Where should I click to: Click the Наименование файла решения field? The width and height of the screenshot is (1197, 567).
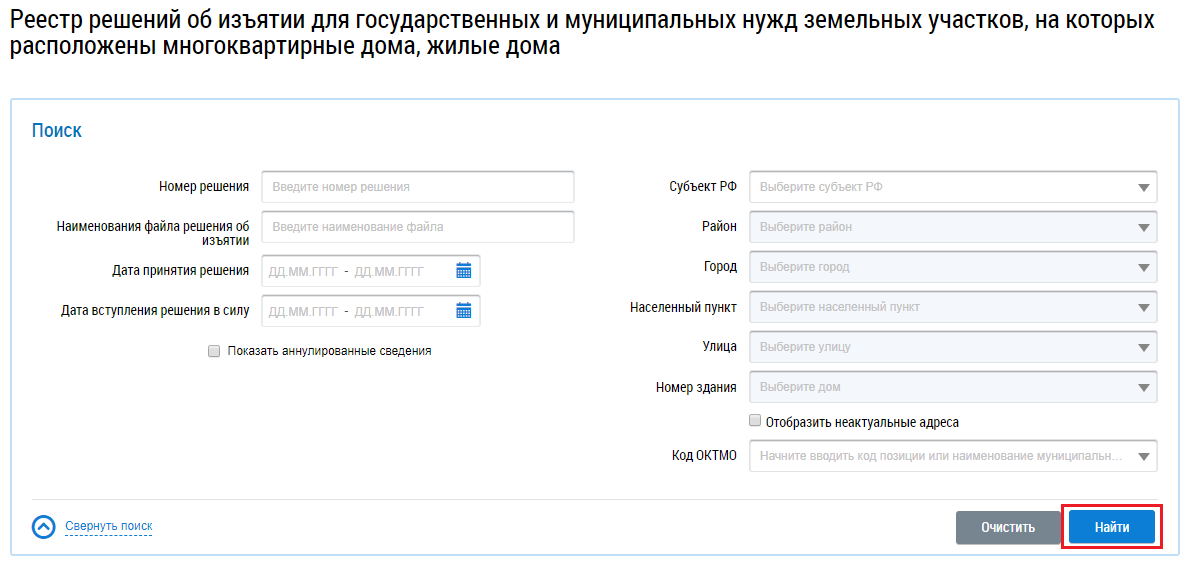(x=417, y=227)
